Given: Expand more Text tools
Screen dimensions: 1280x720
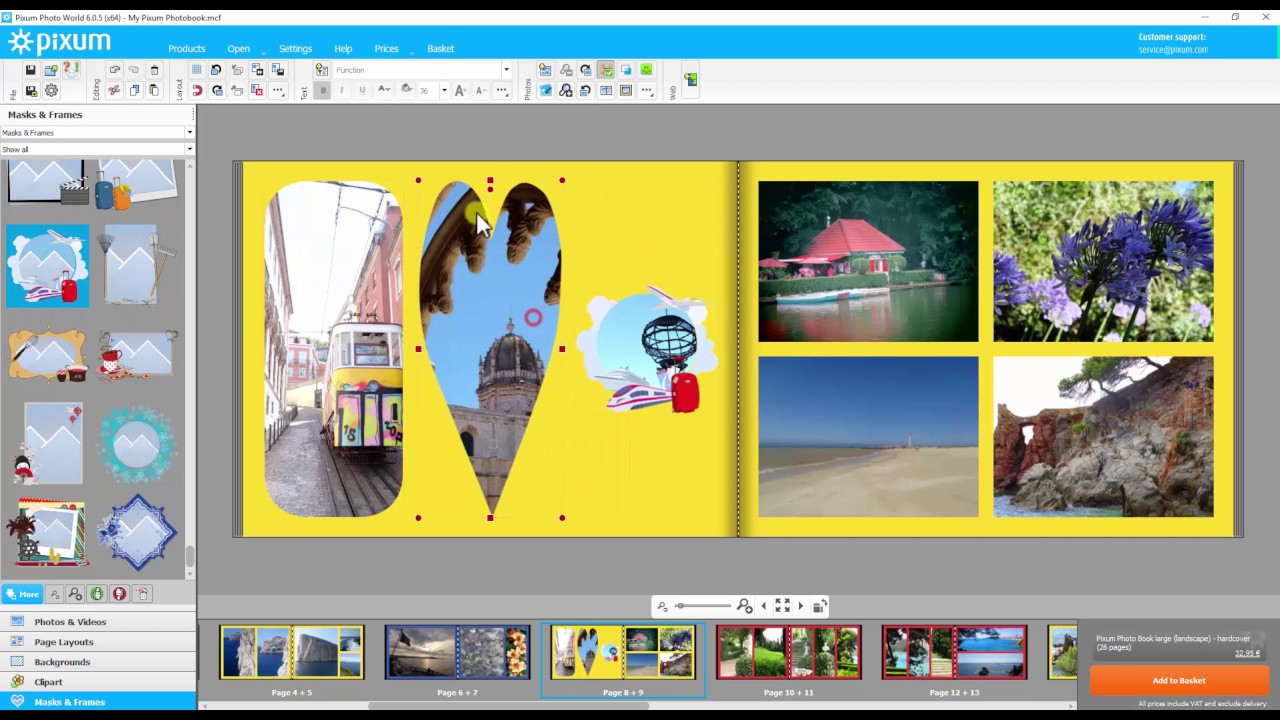Looking at the screenshot, I should click(x=502, y=91).
